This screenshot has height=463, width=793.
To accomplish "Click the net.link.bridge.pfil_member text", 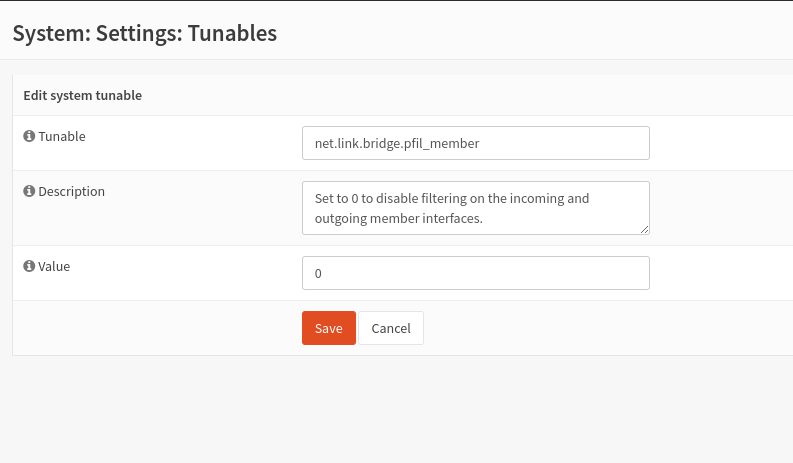I will (x=397, y=143).
